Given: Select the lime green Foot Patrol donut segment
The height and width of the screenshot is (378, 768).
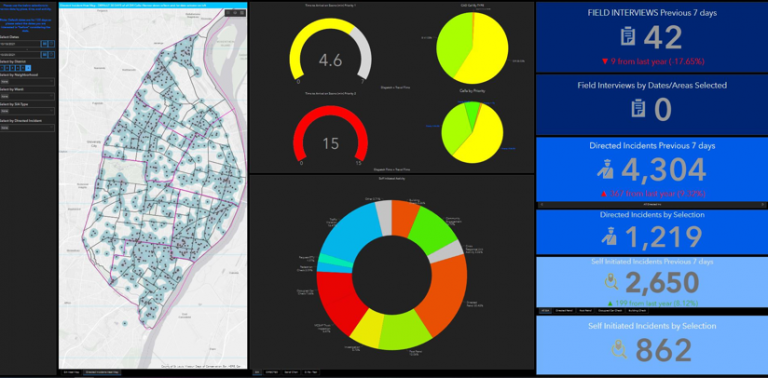Looking at the screenshot, I should point(406,332).
